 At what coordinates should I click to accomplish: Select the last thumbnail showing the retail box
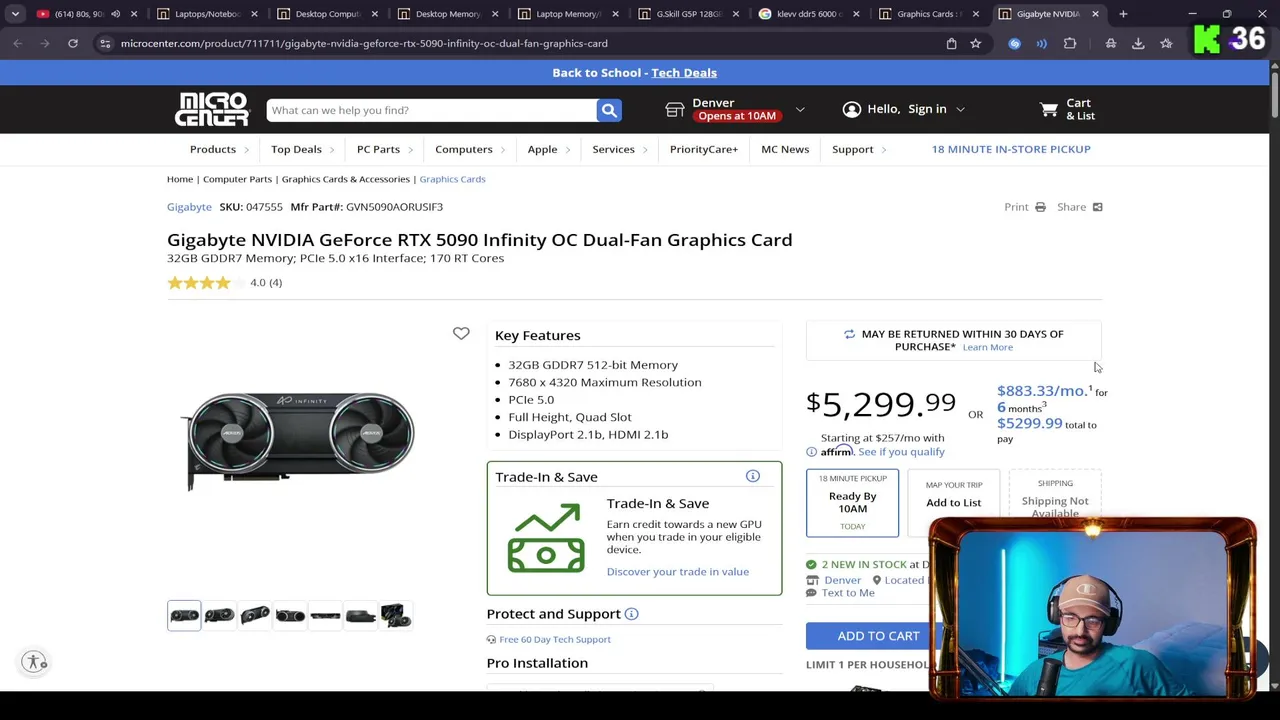coord(396,615)
